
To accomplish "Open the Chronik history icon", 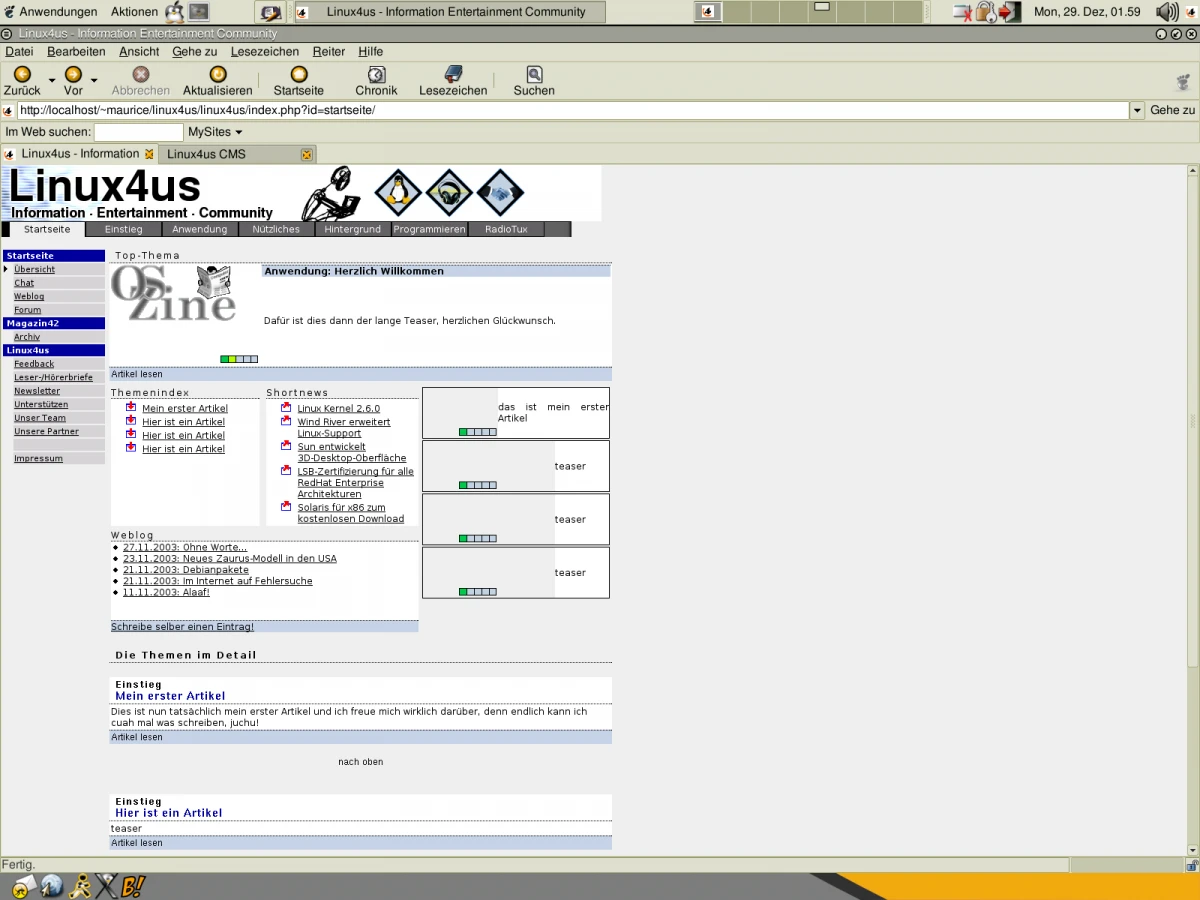I will 376,74.
